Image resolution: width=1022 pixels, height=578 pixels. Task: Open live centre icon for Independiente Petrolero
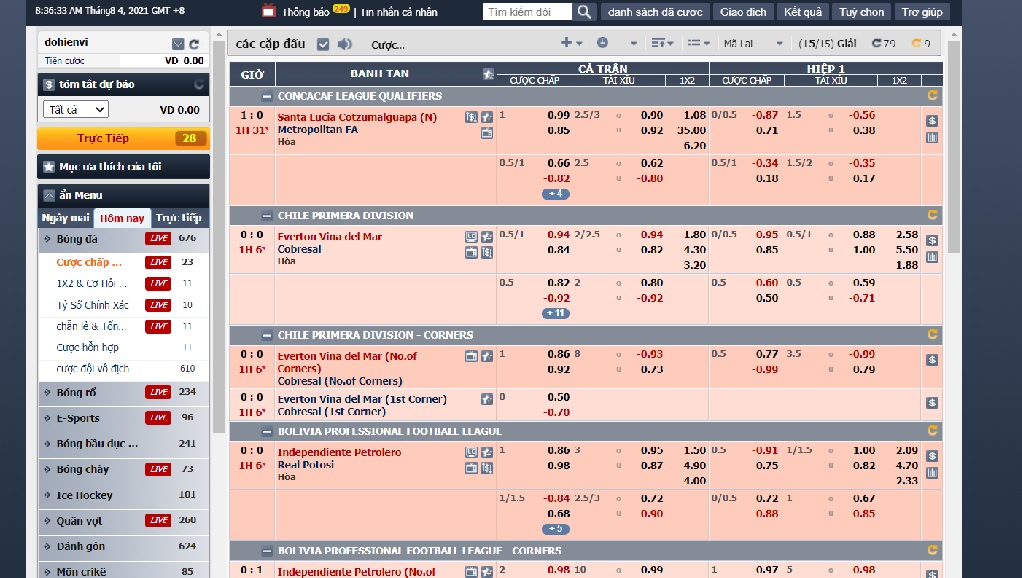click(471, 452)
